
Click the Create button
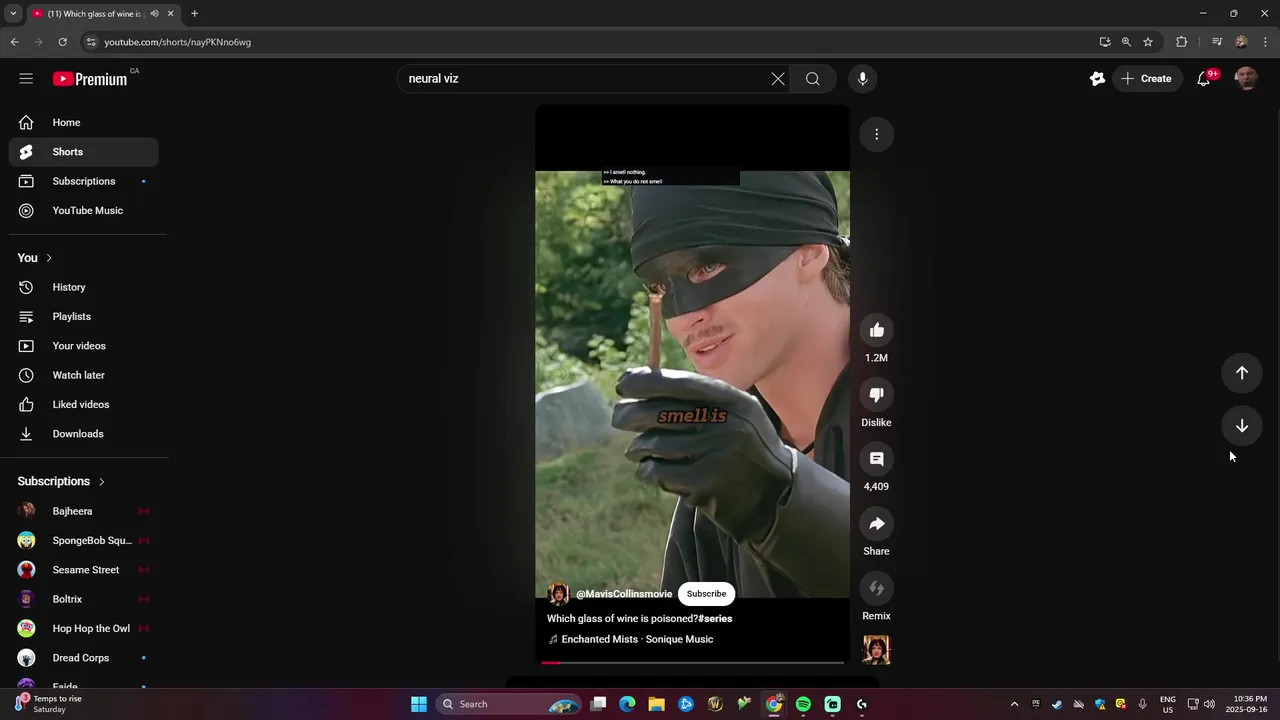tap(1146, 79)
